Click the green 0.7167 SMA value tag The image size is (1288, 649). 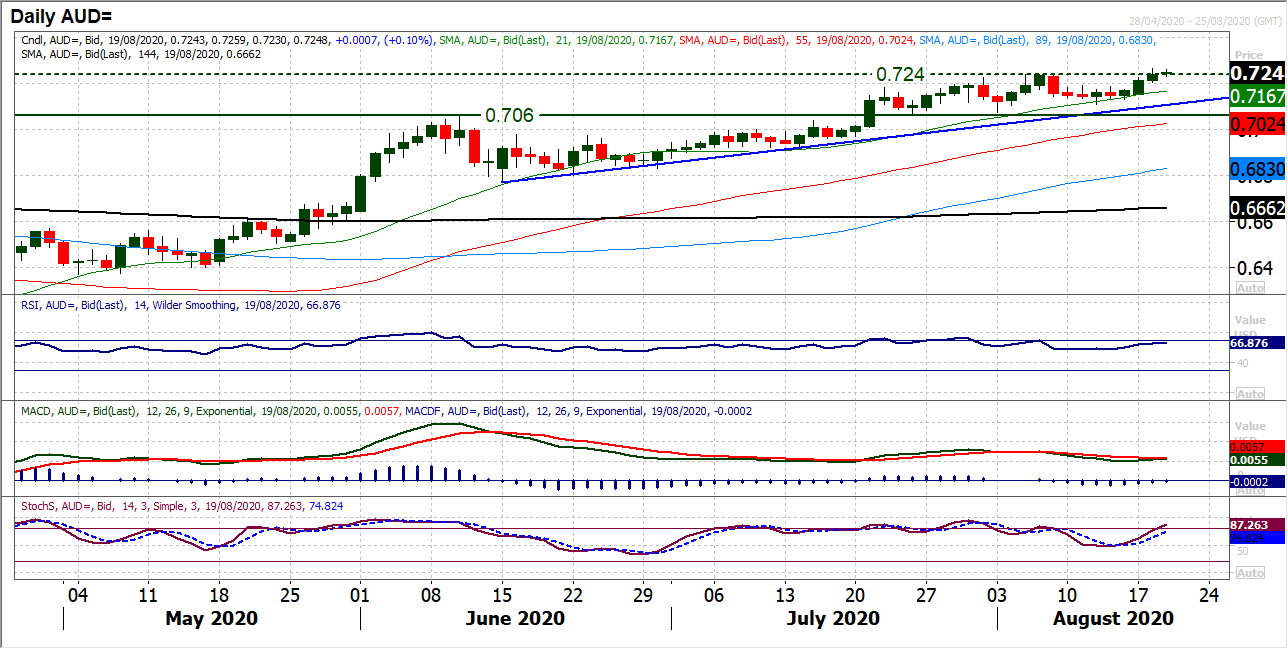1256,97
